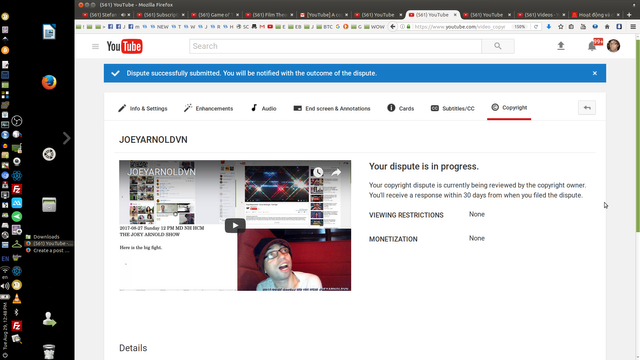Image resolution: width=640 pixels, height=360 pixels.
Task: Open the Info & Settings tab
Action: tap(143, 108)
